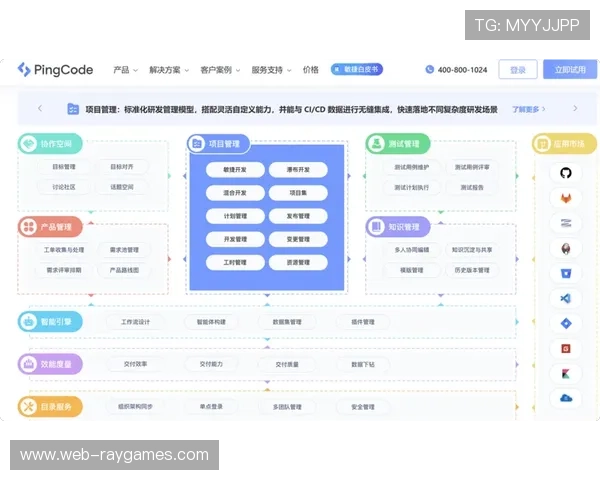This screenshot has height=480, width=600.
Task: Click 目标管理 in 协作空间
Action: [x=64, y=167]
